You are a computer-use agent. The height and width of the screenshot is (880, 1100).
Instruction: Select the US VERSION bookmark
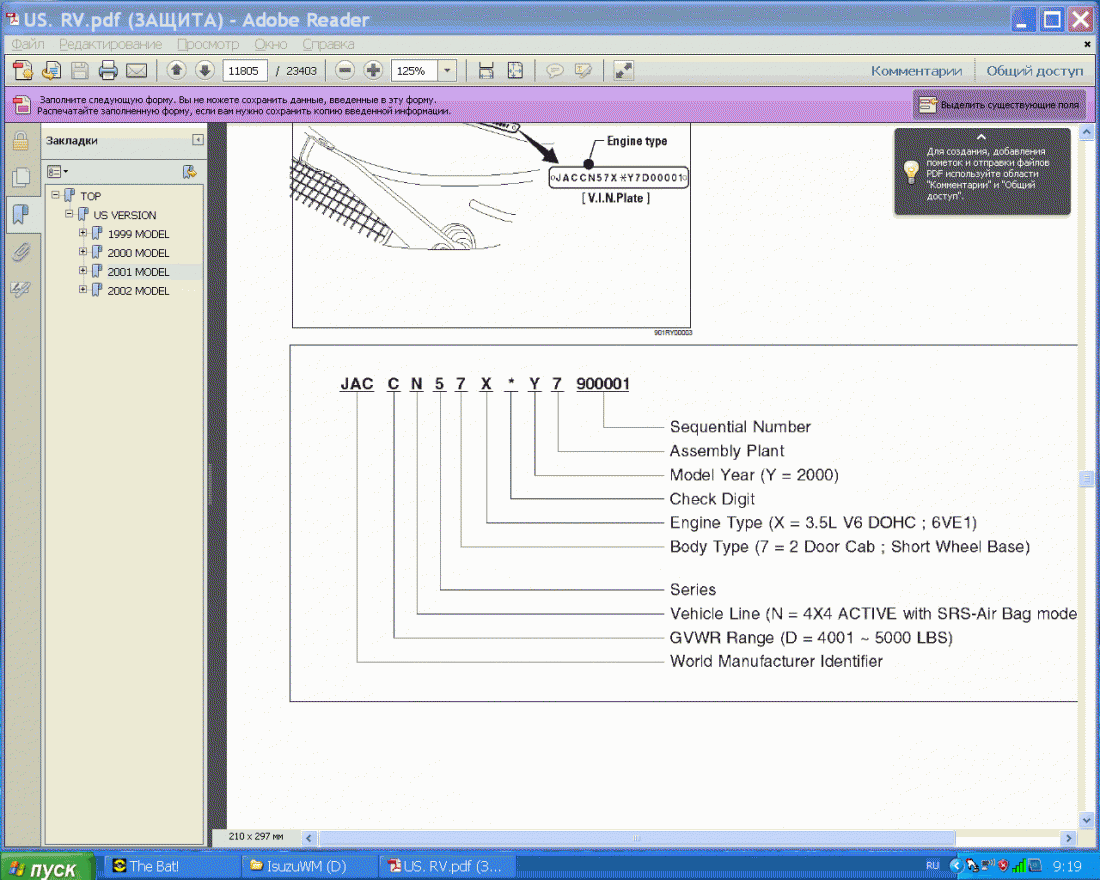pos(125,215)
